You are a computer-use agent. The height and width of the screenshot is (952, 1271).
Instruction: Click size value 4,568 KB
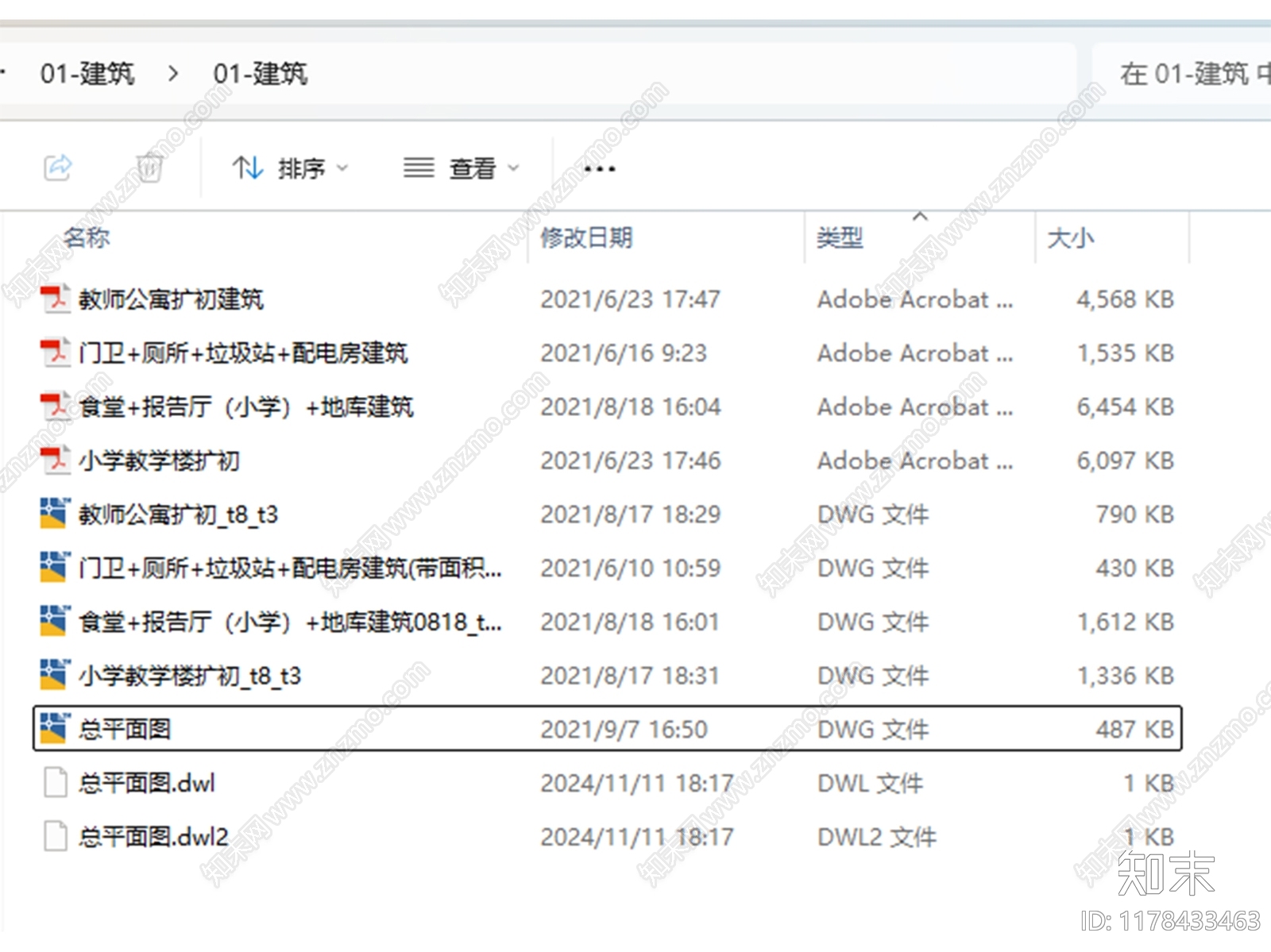click(x=1125, y=299)
